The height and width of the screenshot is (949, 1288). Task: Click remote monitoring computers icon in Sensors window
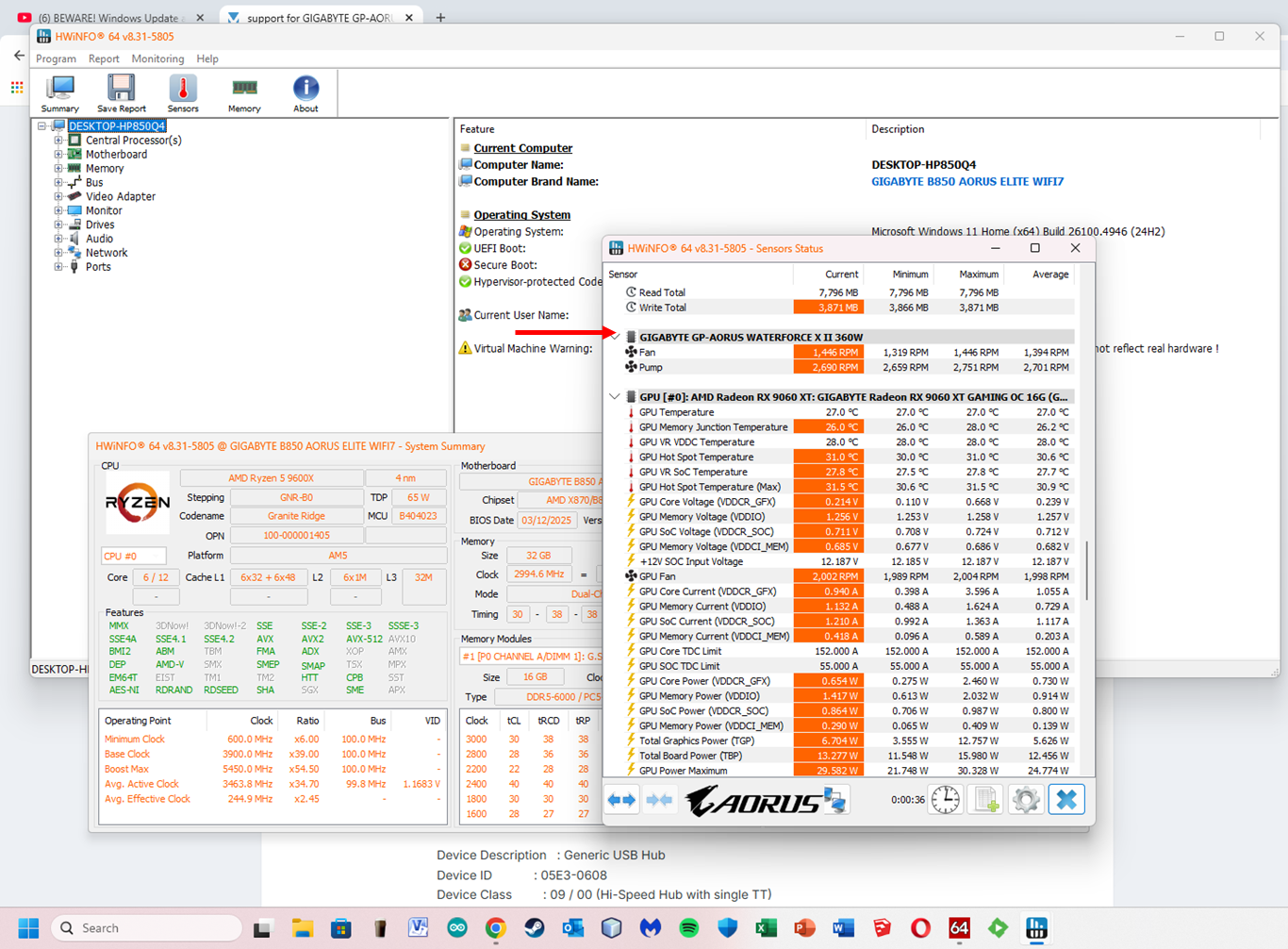[x=835, y=800]
